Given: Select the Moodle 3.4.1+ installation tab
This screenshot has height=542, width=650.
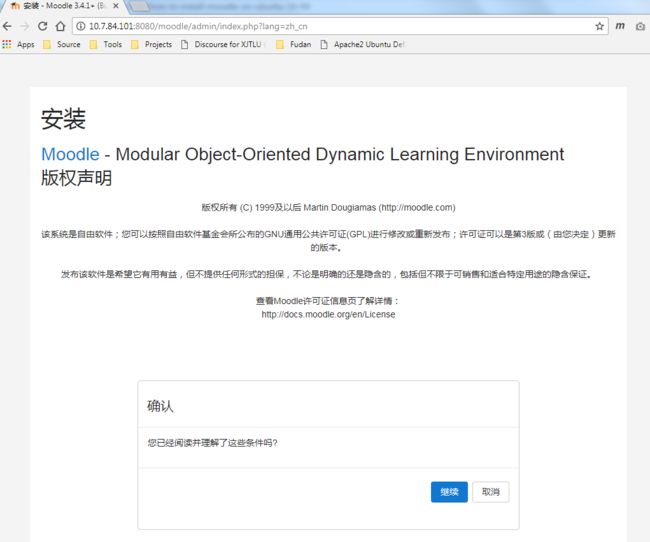Looking at the screenshot, I should pos(62,6).
